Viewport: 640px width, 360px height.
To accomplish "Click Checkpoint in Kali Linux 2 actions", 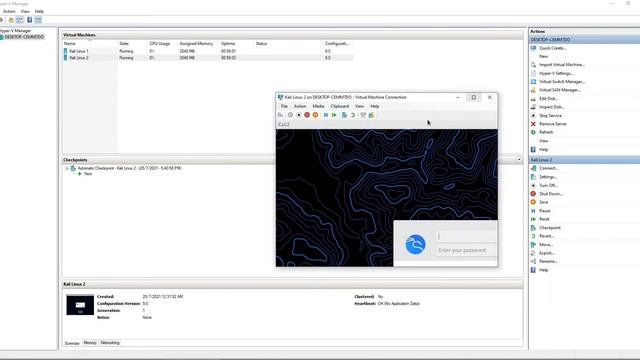I will coord(550,228).
